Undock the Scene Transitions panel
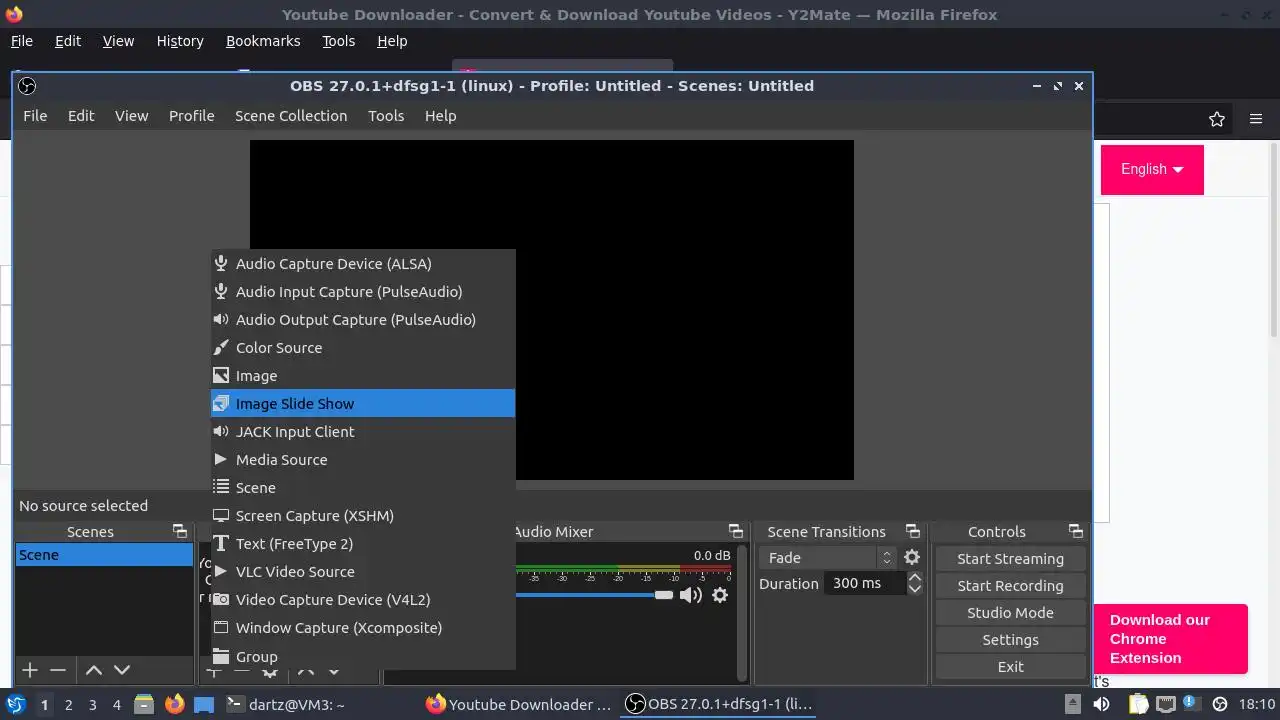The width and height of the screenshot is (1280, 720). pos(912,532)
